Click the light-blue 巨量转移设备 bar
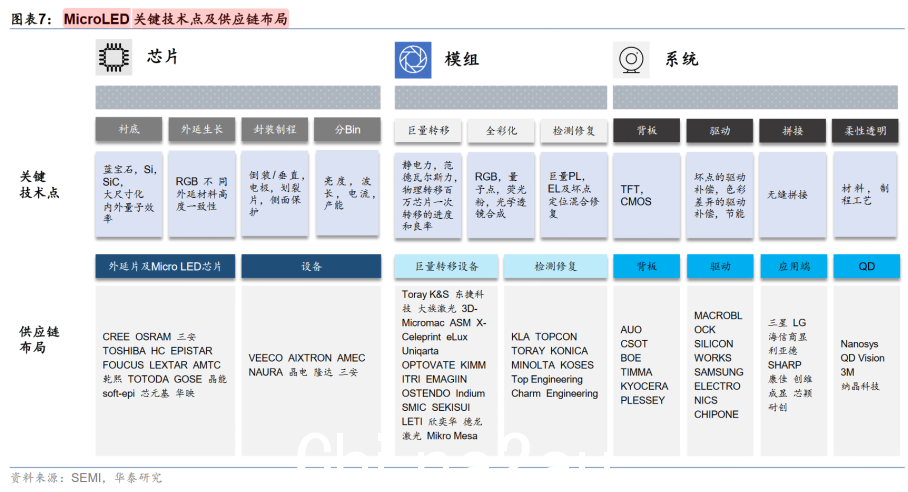 coord(446,266)
